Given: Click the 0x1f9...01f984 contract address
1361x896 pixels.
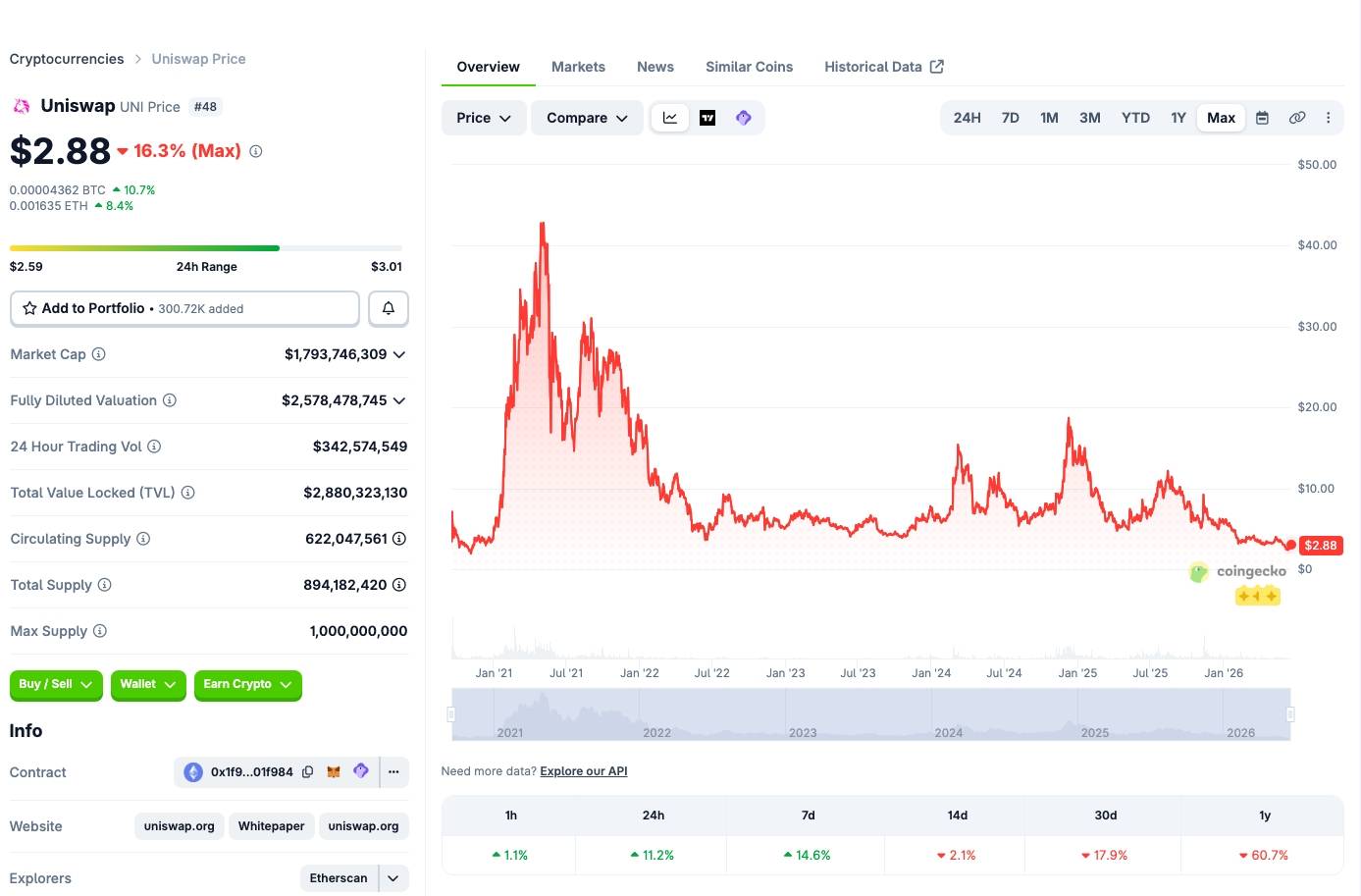Looking at the screenshot, I should (252, 772).
